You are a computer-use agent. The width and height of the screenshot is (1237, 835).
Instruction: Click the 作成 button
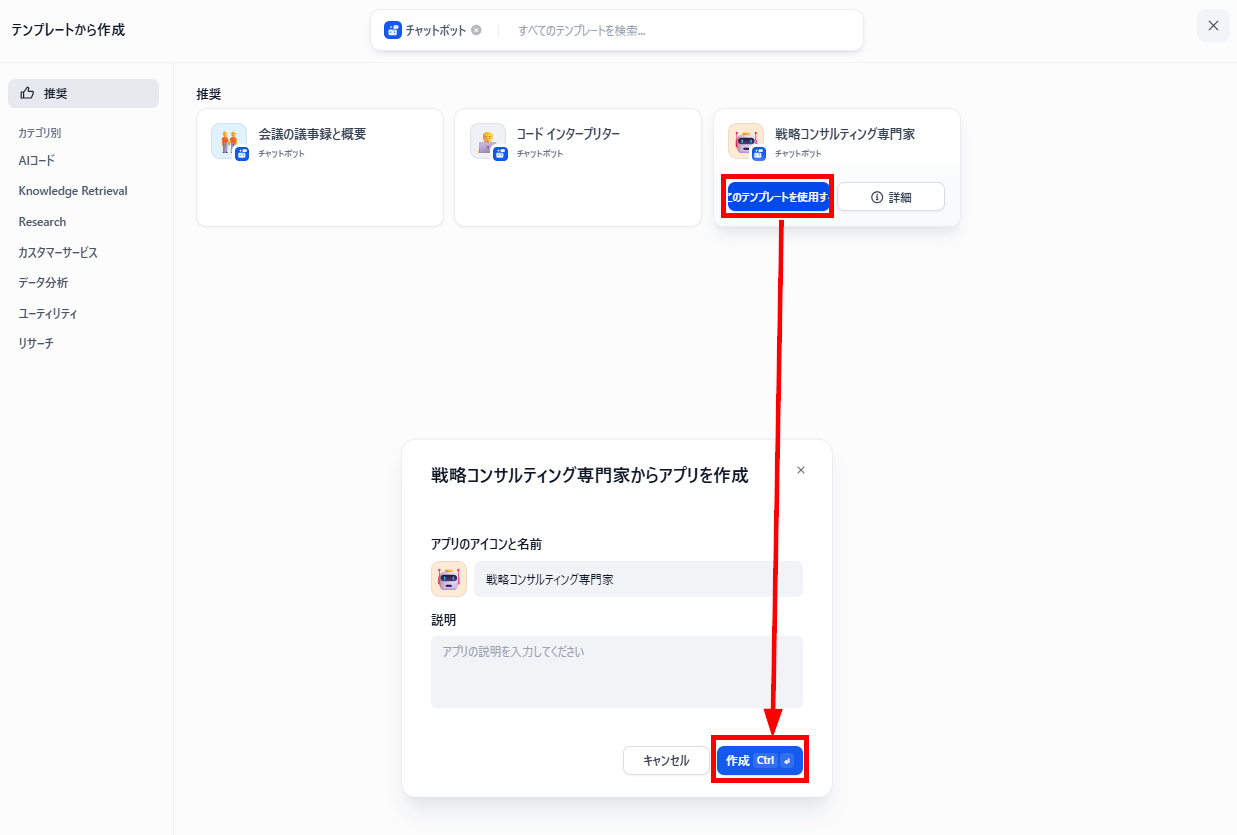tap(760, 760)
